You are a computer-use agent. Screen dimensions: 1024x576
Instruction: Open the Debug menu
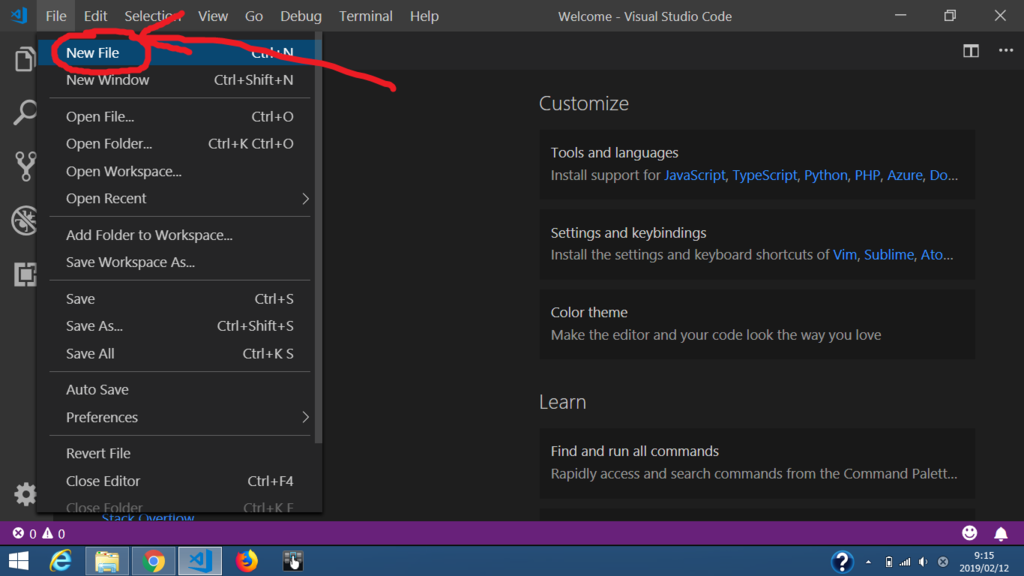click(x=300, y=16)
